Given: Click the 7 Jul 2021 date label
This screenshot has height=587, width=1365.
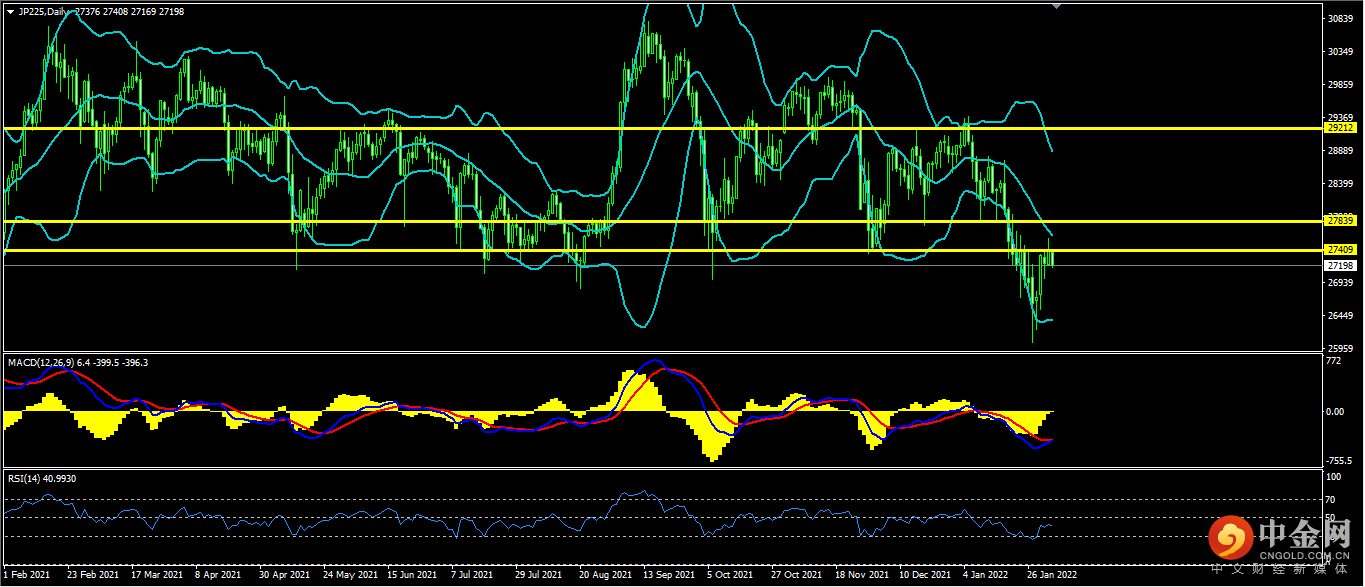Looking at the screenshot, I should point(471,576).
